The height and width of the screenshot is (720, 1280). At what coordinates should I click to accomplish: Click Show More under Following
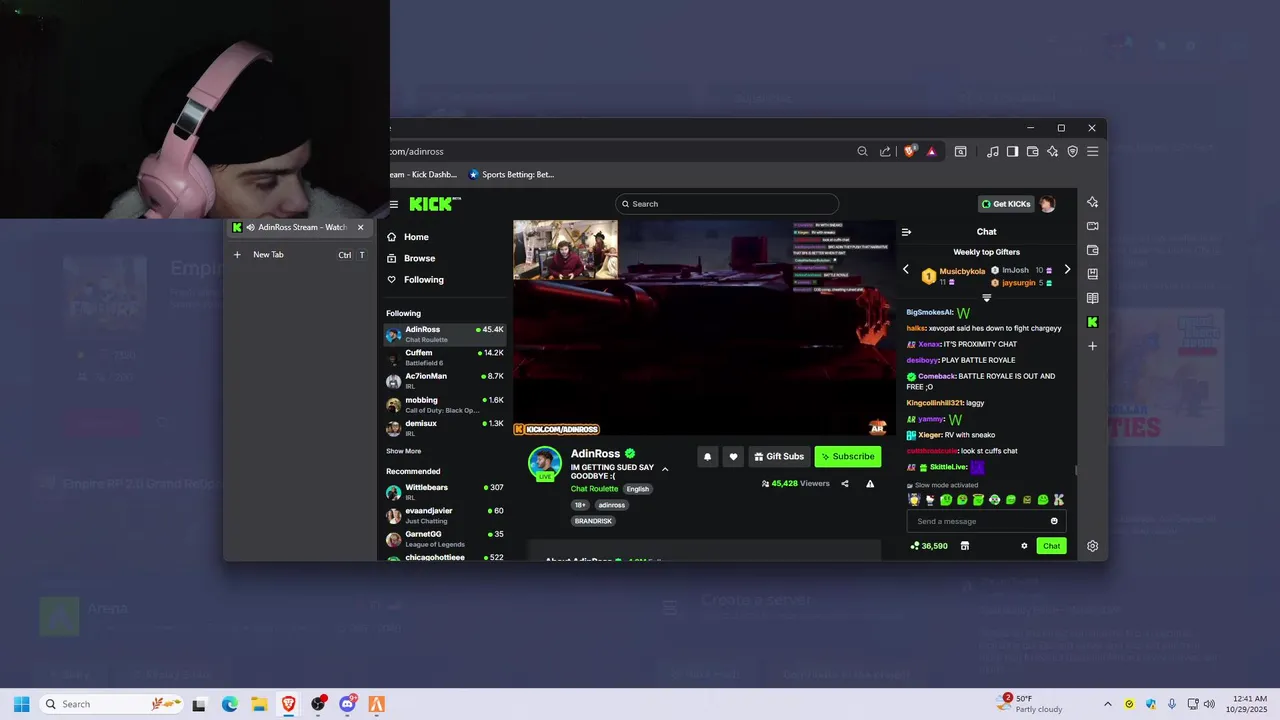click(403, 451)
